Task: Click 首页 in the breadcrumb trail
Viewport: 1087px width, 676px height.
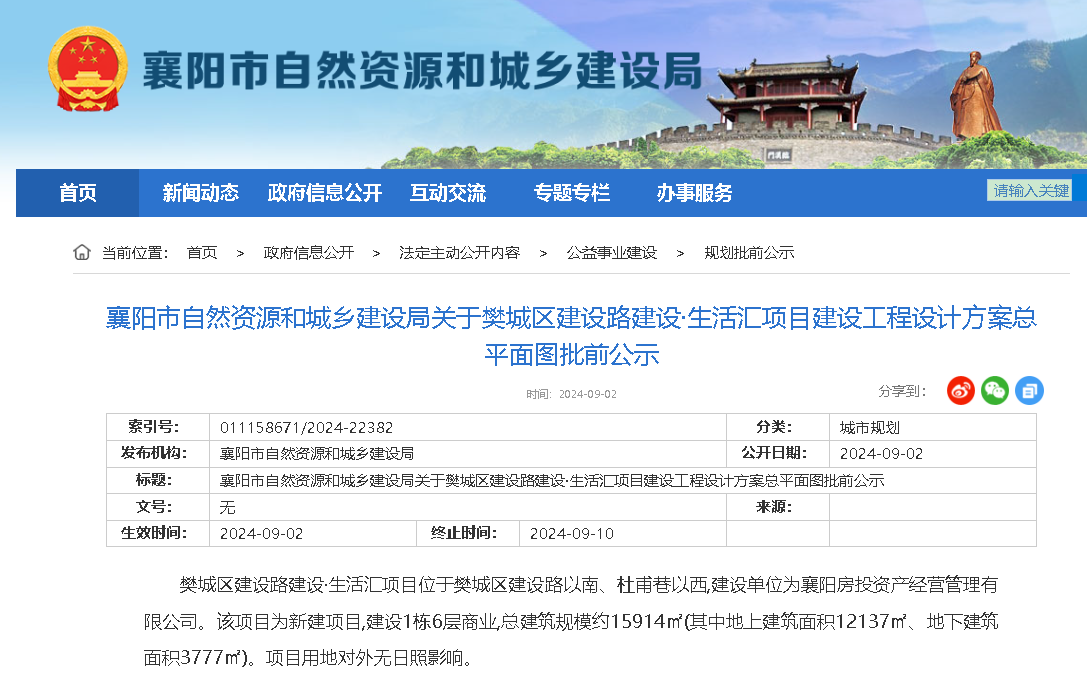Action: click(x=202, y=253)
